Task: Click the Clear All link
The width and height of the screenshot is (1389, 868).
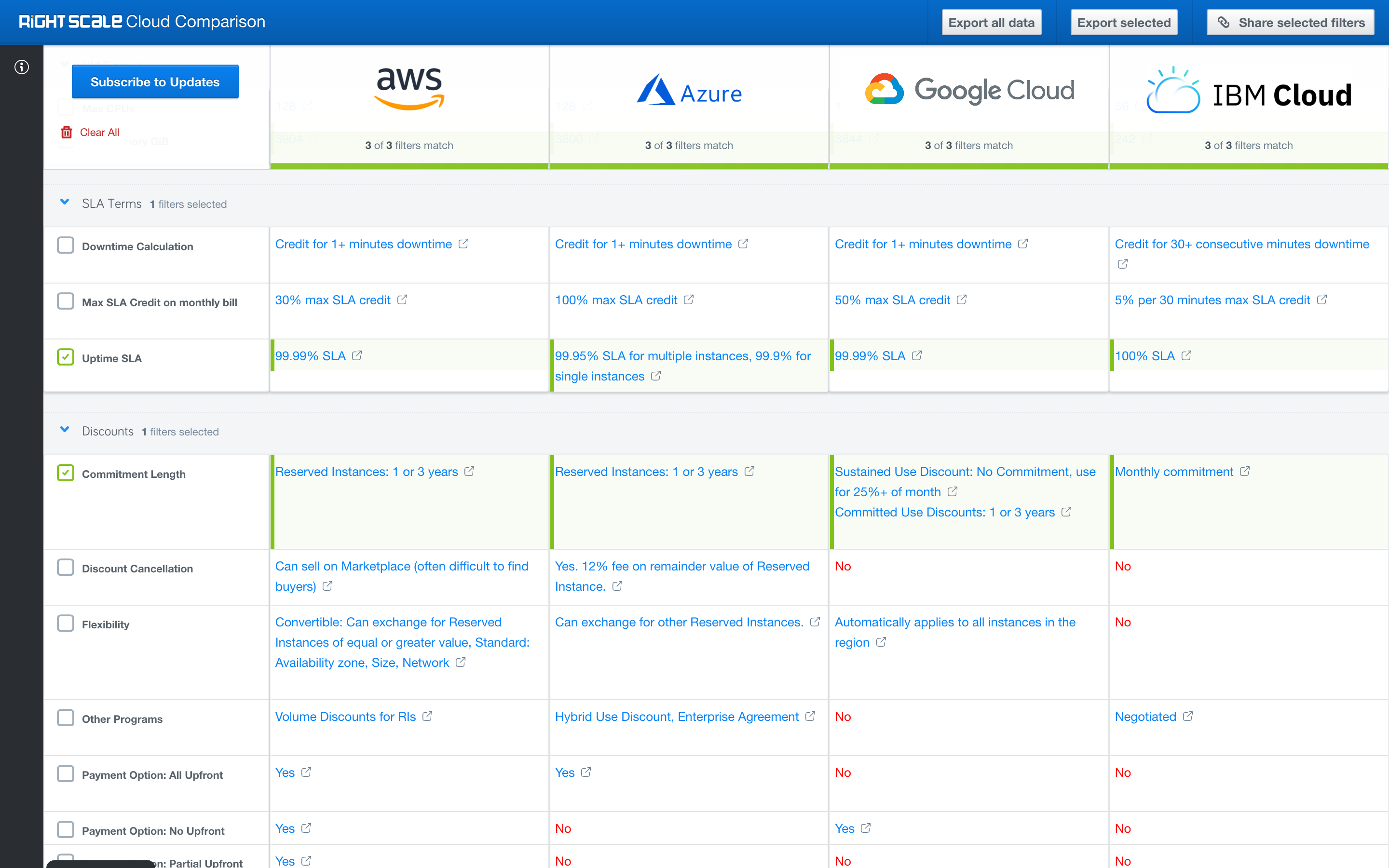Action: 99,132
